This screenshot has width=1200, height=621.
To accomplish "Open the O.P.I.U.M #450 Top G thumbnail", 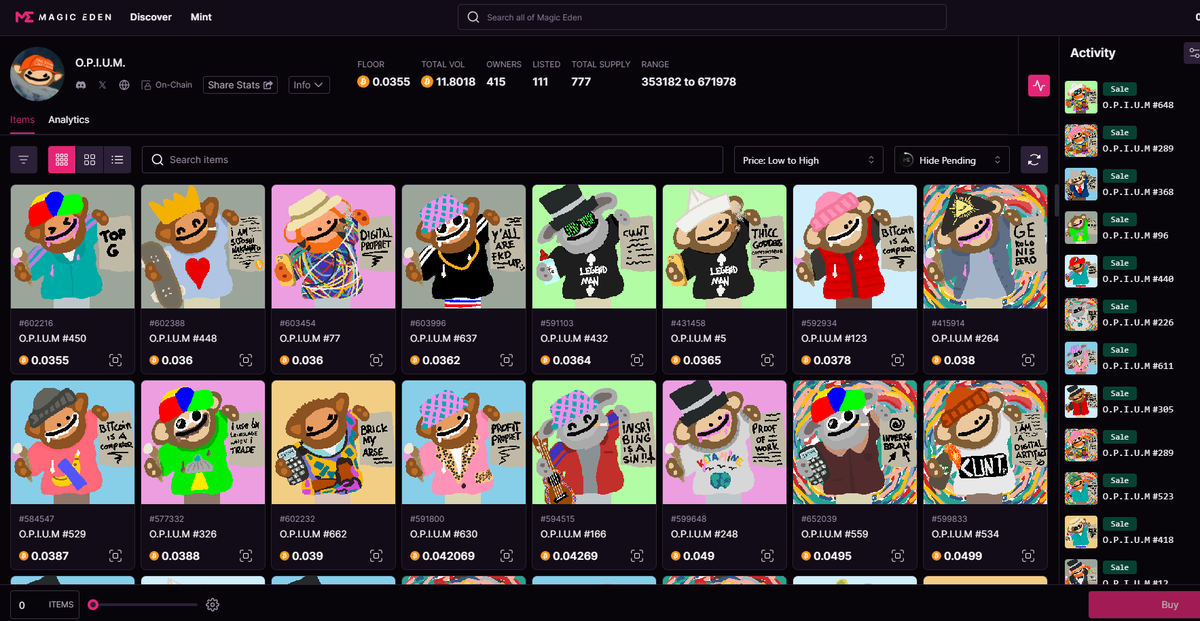I will [72, 246].
